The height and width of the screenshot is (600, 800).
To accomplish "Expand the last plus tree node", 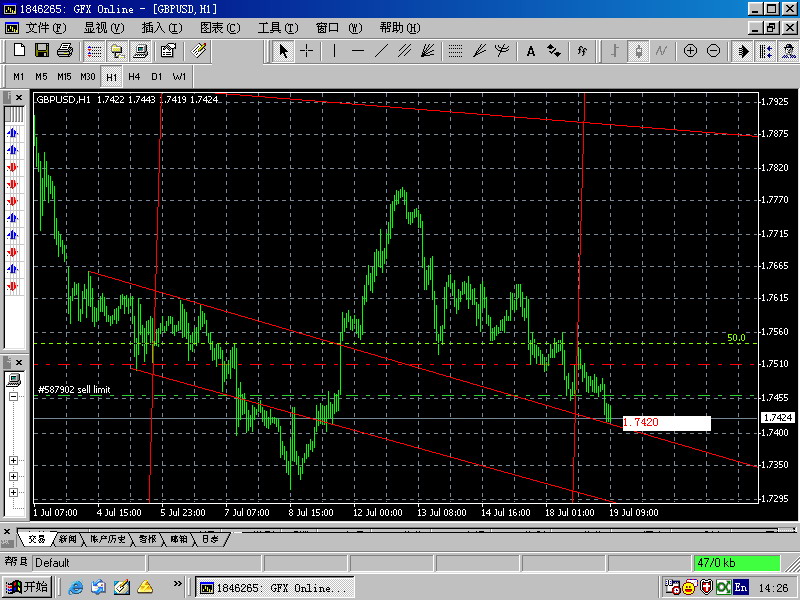I will 14,492.
